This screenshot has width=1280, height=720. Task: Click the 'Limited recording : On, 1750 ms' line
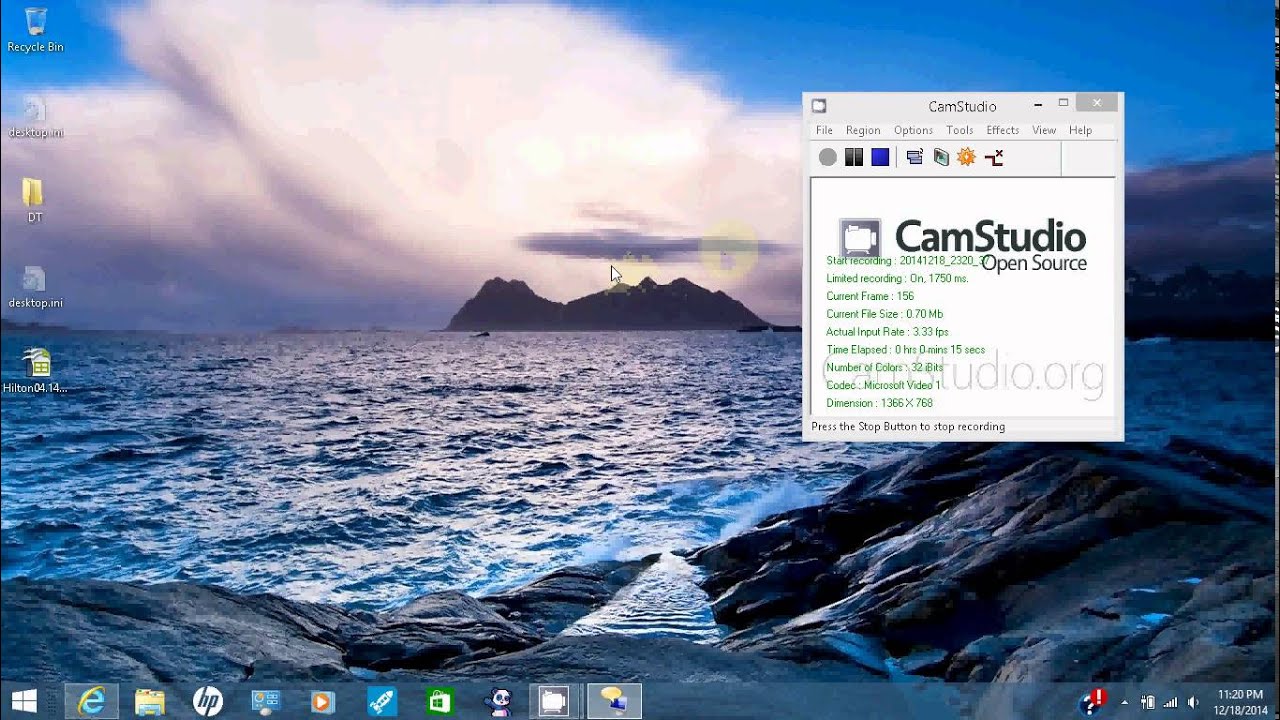pyautogui.click(x=897, y=278)
